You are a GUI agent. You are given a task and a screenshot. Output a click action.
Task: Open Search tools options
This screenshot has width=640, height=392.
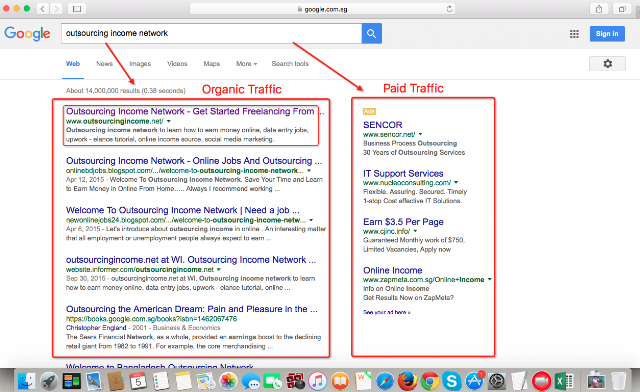coord(290,64)
